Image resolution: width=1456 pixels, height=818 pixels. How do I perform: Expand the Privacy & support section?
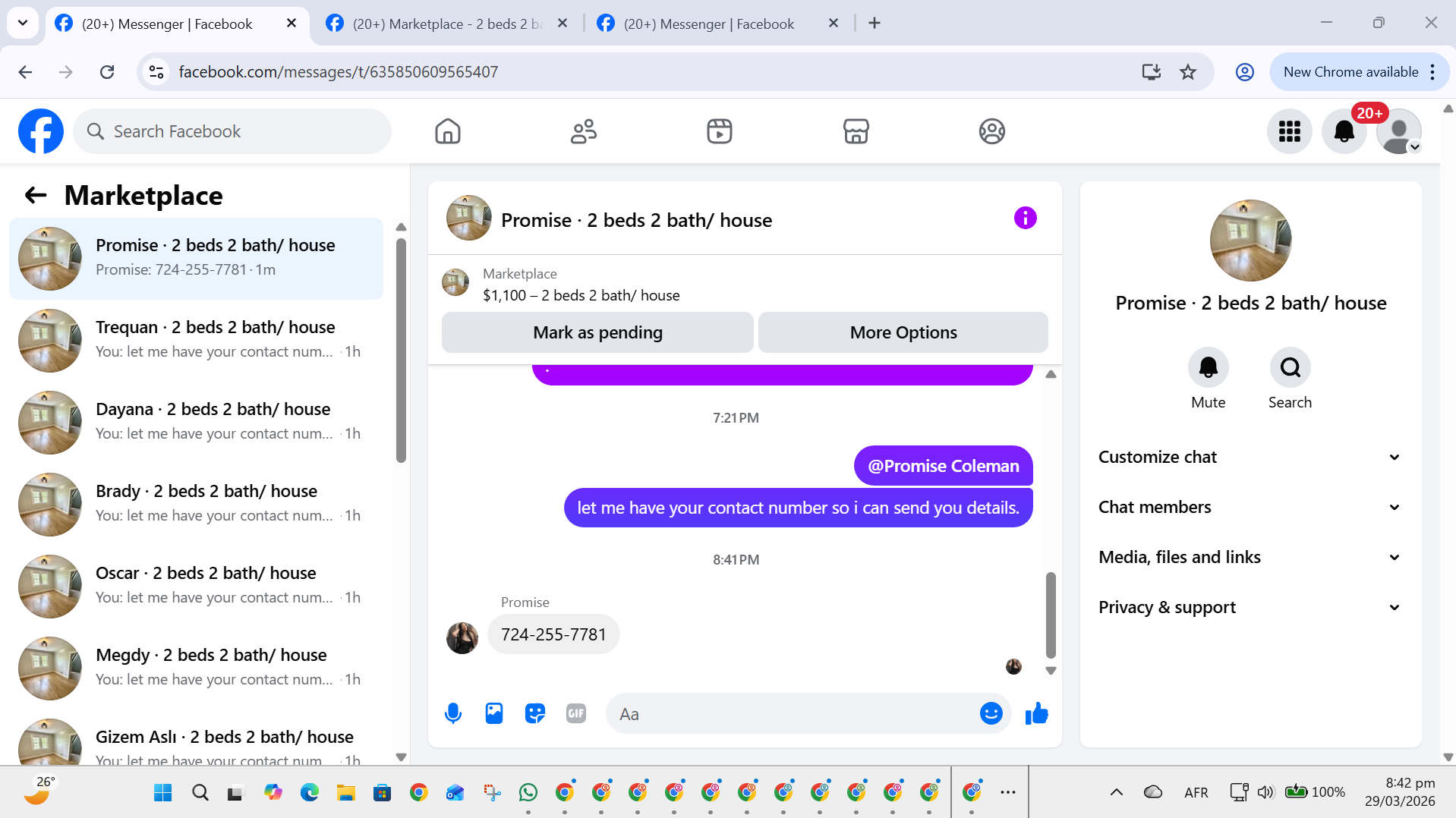tap(1250, 607)
